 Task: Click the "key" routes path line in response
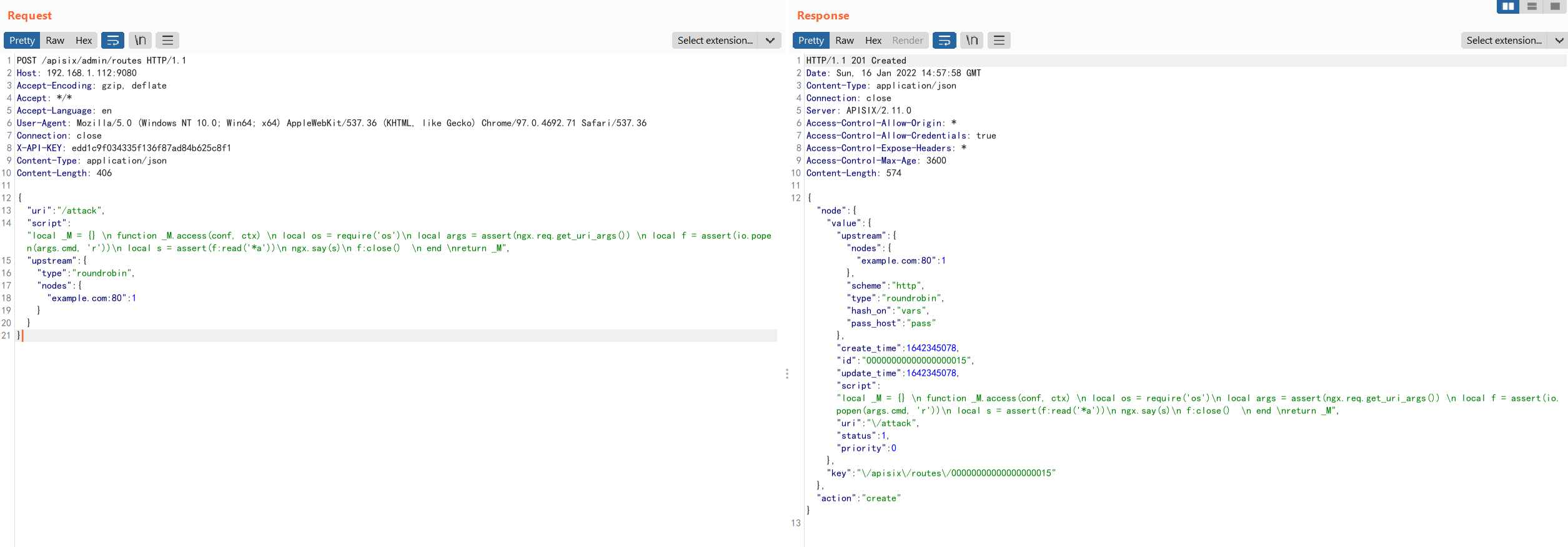click(941, 473)
